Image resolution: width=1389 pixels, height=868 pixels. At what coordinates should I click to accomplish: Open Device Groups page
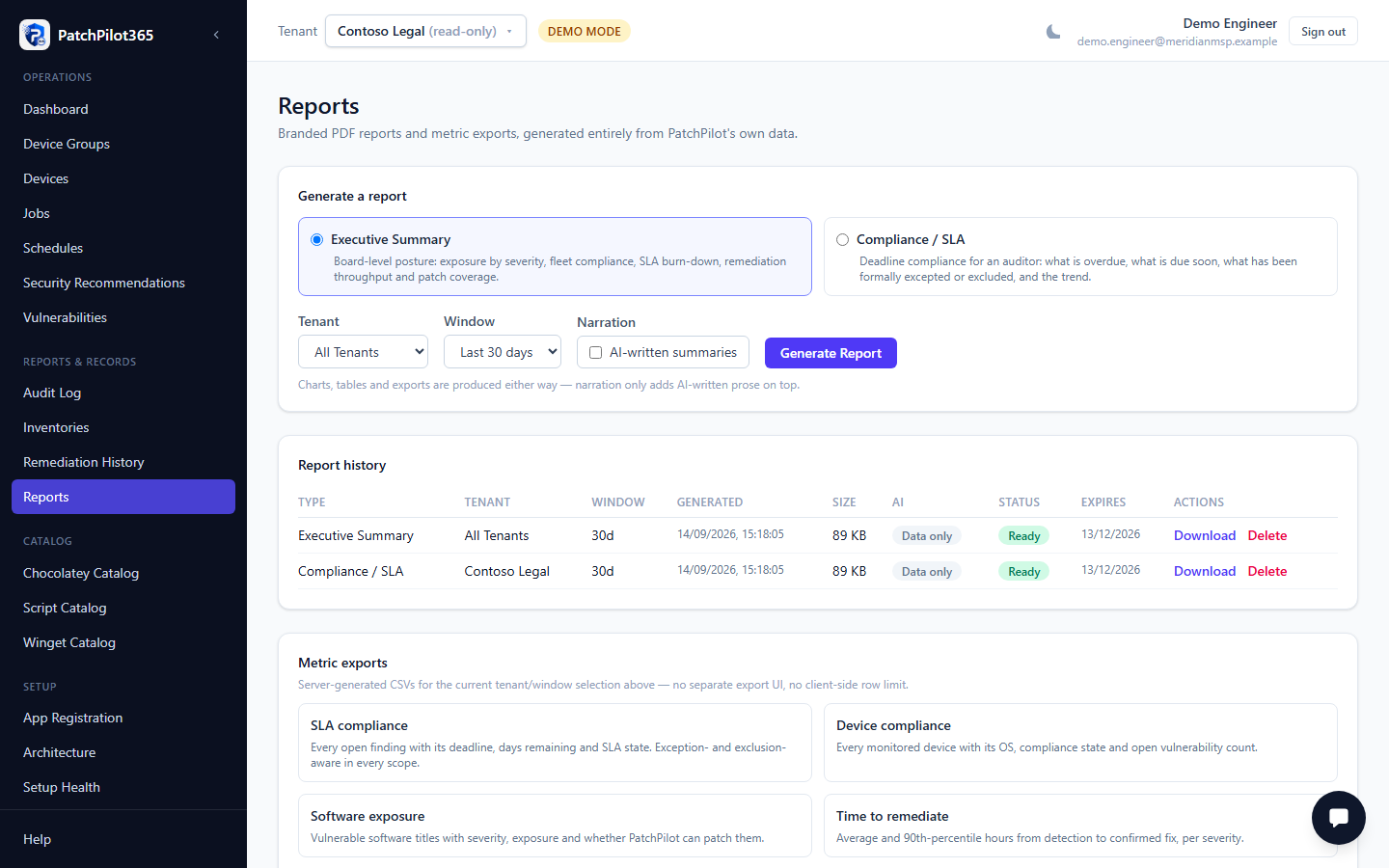click(123, 144)
